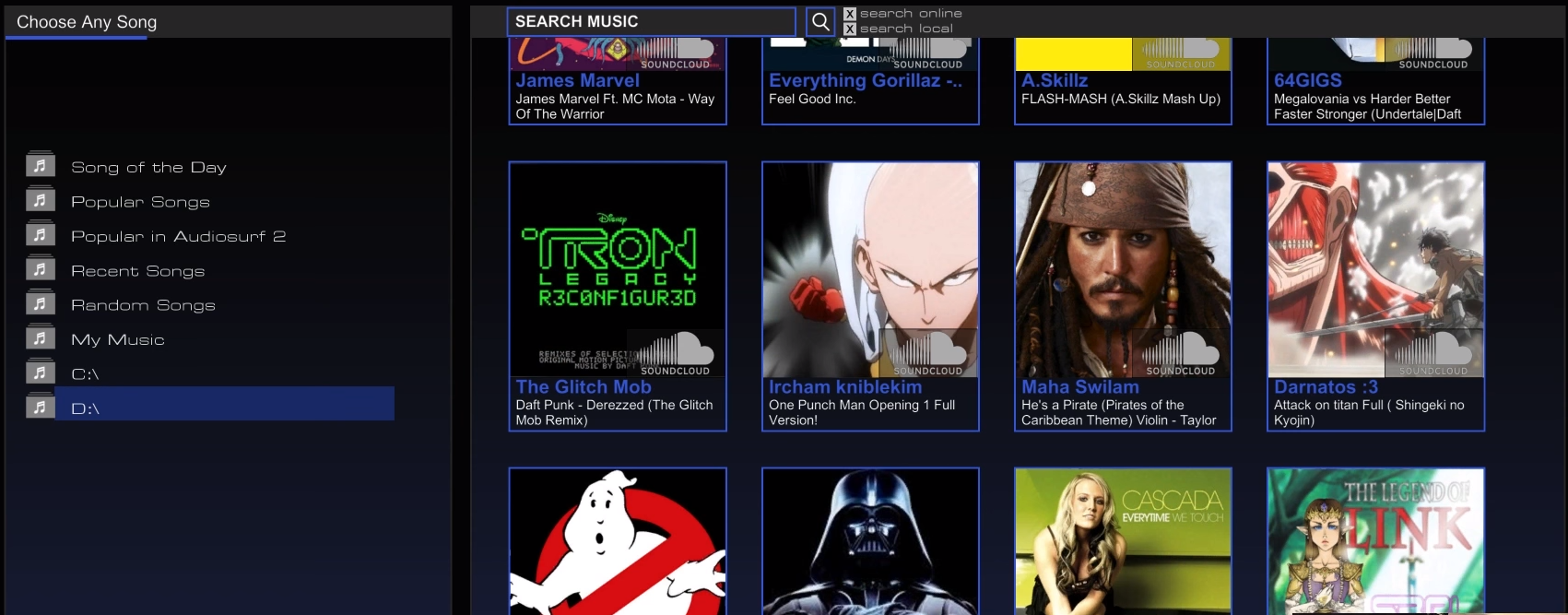The height and width of the screenshot is (615, 1568).
Task: Click the Maha Swilam artist name
Action: [1080, 387]
